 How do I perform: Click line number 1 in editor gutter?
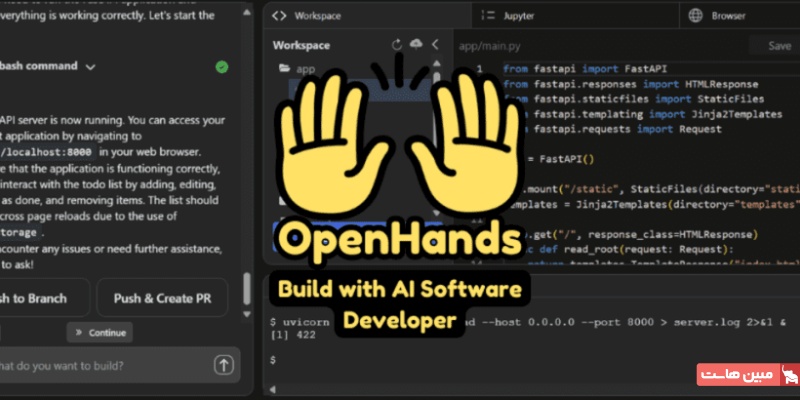(x=479, y=69)
